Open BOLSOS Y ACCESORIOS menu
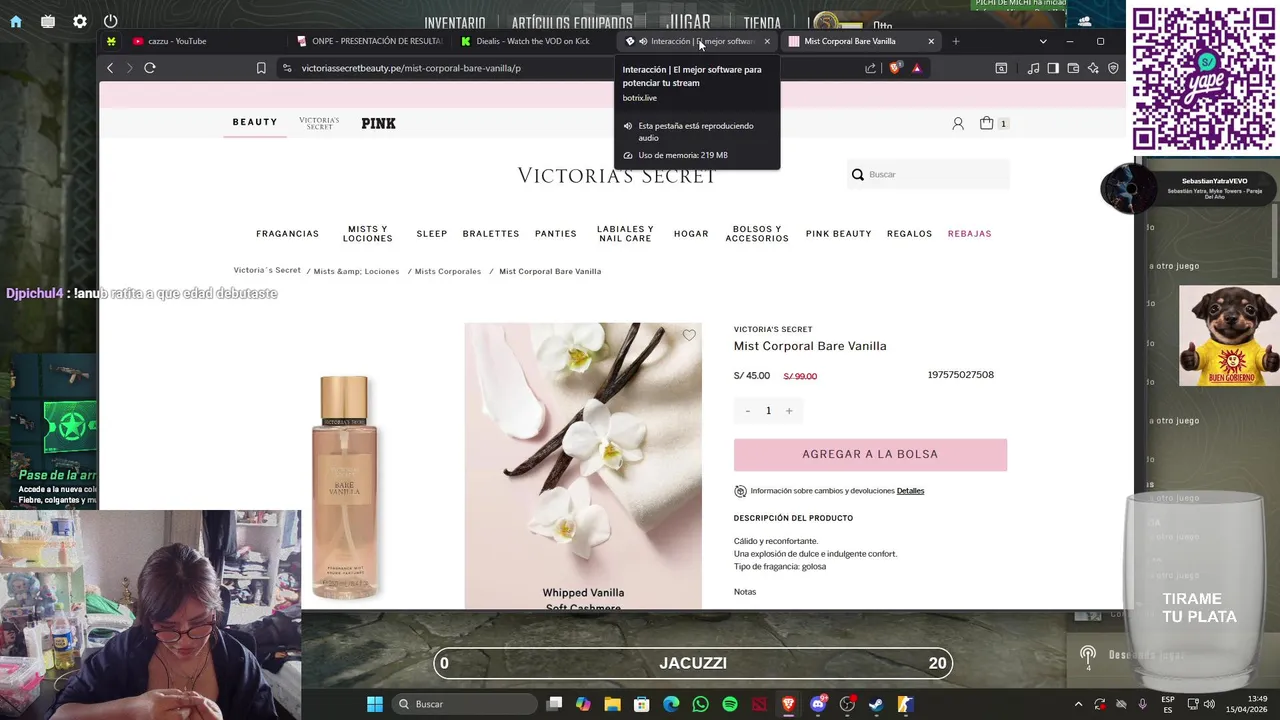This screenshot has height=720, width=1280. pyautogui.click(x=757, y=234)
